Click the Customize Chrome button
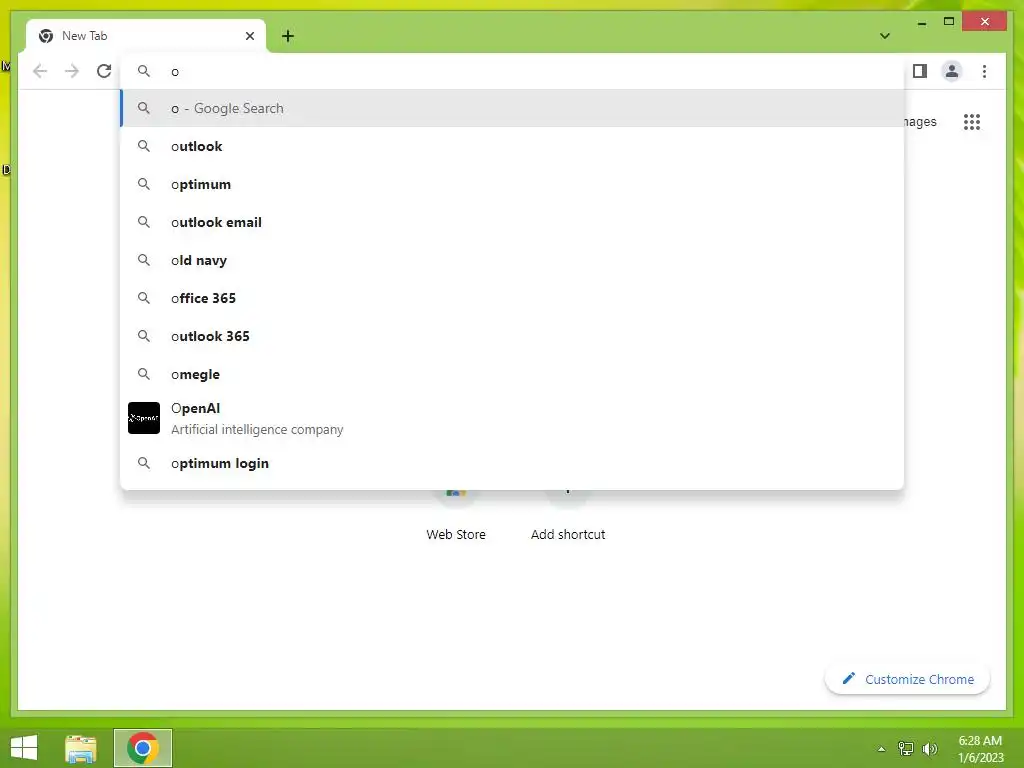 908,679
